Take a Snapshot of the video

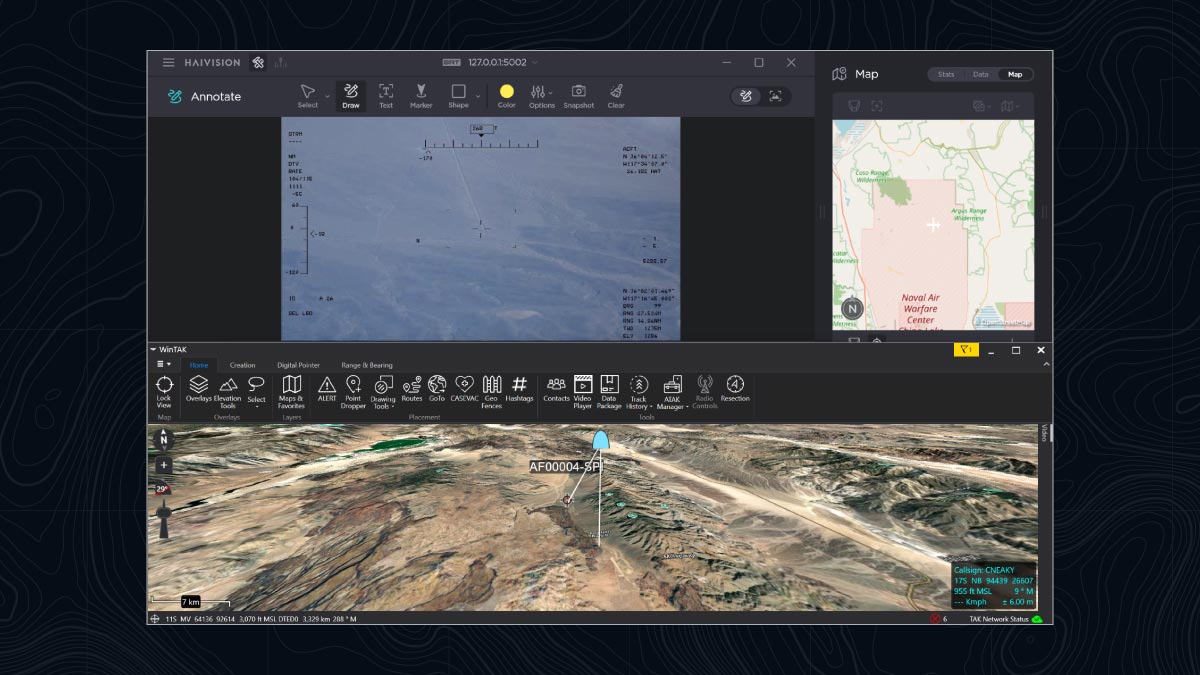pyautogui.click(x=578, y=96)
